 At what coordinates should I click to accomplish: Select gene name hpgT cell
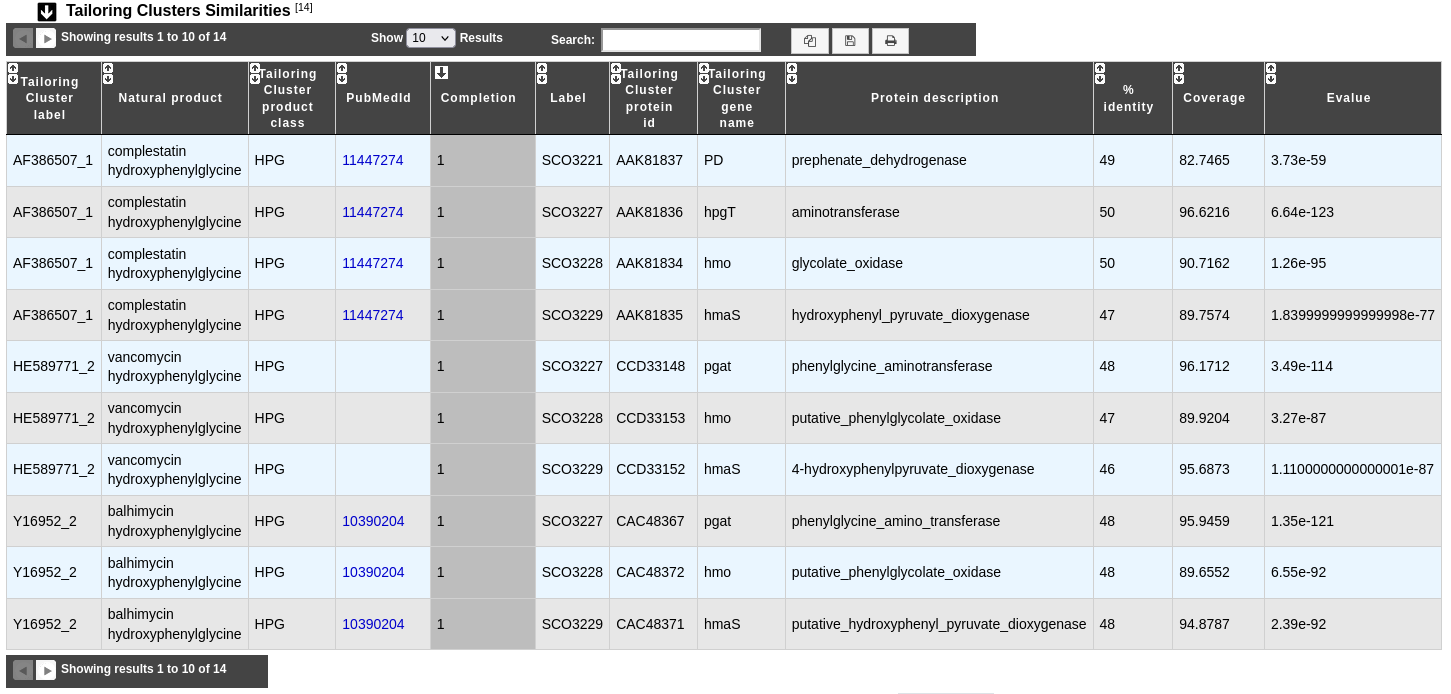pyautogui.click(x=741, y=212)
